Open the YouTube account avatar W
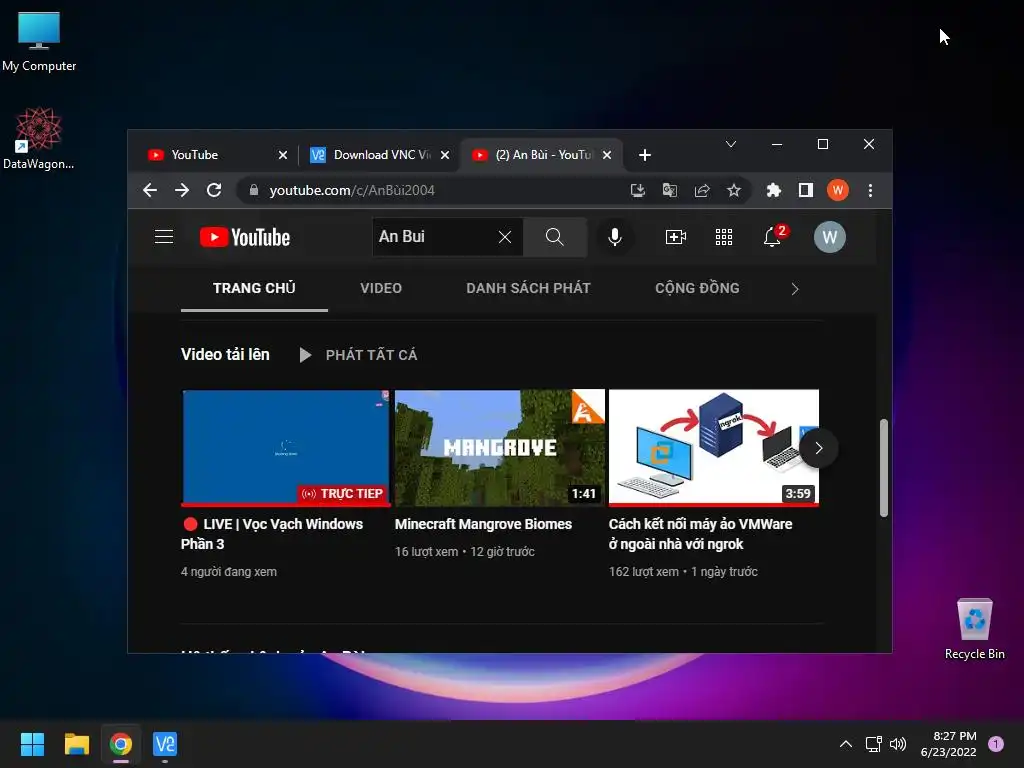Viewport: 1024px width, 768px height. (829, 237)
